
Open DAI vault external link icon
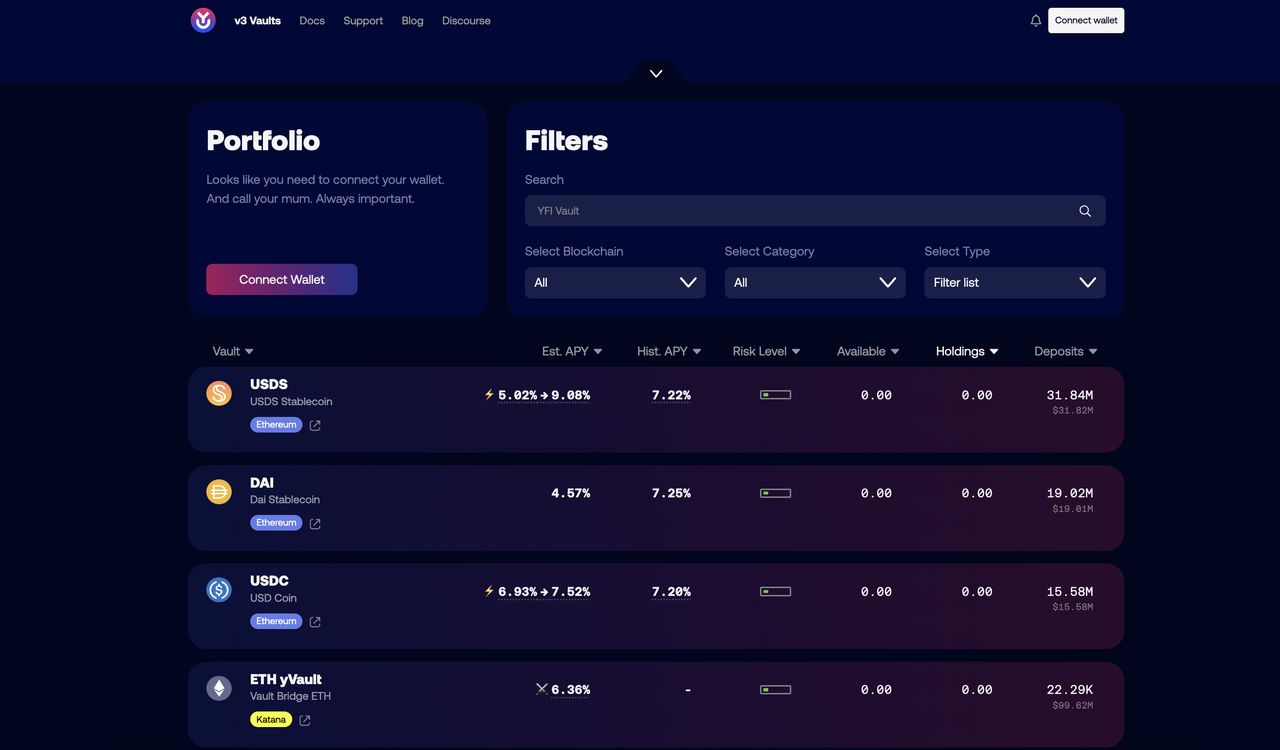[315, 523]
